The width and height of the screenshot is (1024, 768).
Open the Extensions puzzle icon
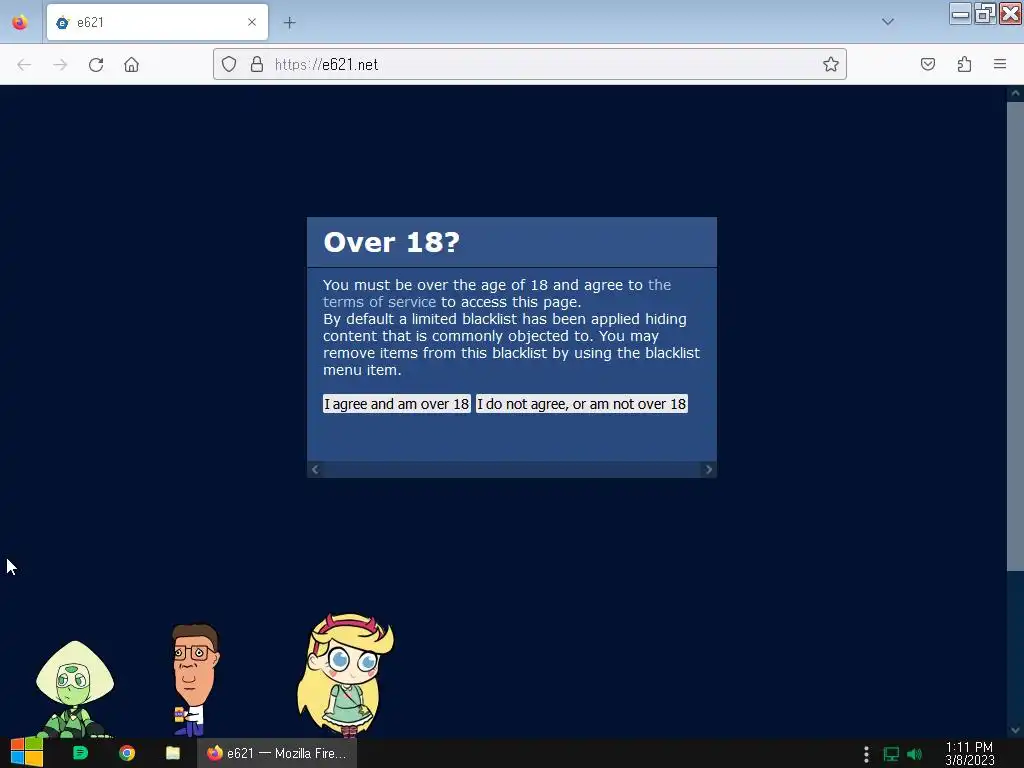pos(964,64)
